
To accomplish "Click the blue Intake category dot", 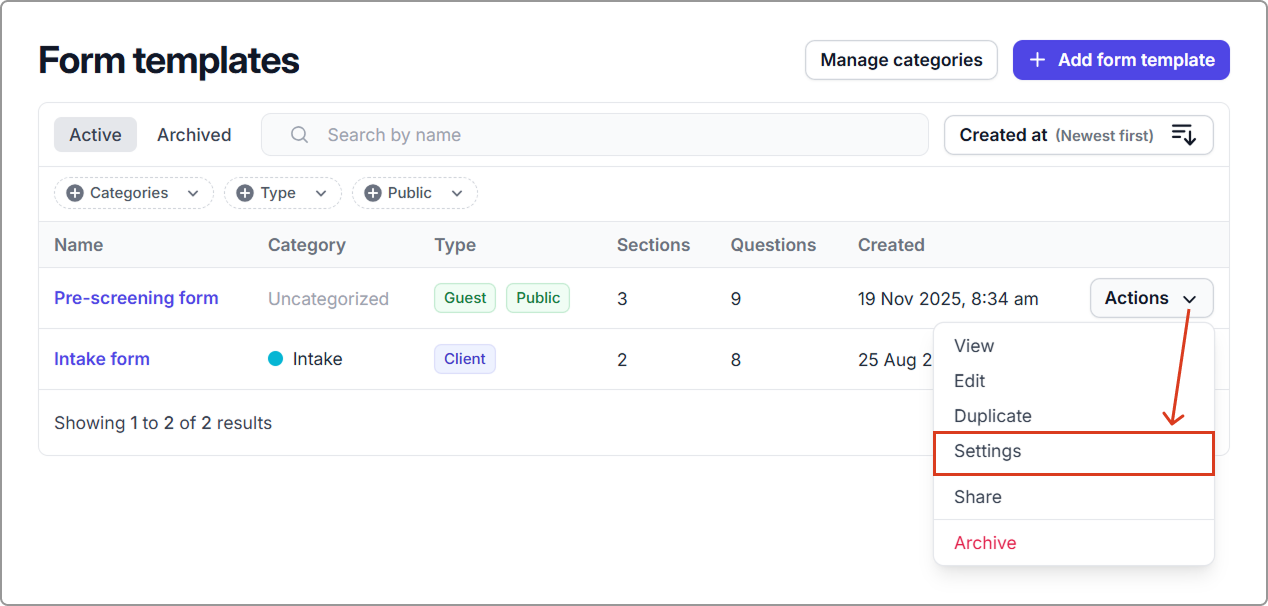I will tap(276, 359).
